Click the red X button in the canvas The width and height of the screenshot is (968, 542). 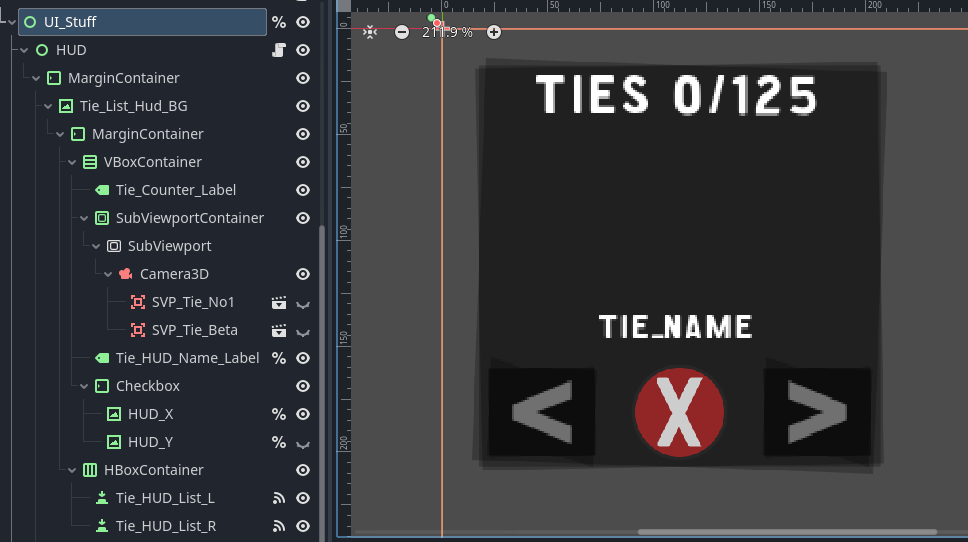[x=679, y=412]
